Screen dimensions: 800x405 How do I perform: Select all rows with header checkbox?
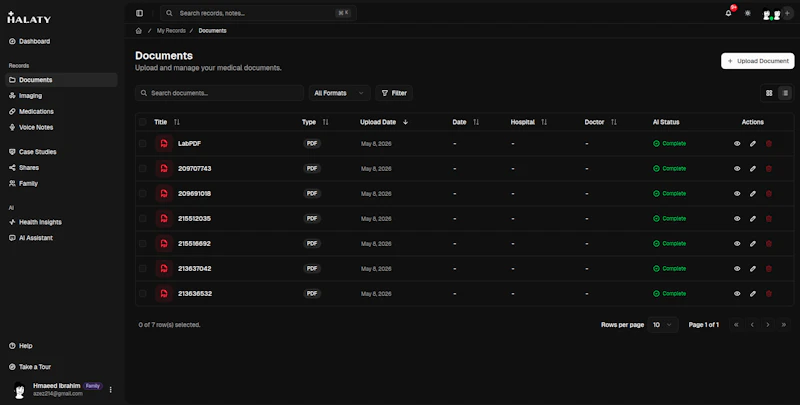(x=142, y=122)
